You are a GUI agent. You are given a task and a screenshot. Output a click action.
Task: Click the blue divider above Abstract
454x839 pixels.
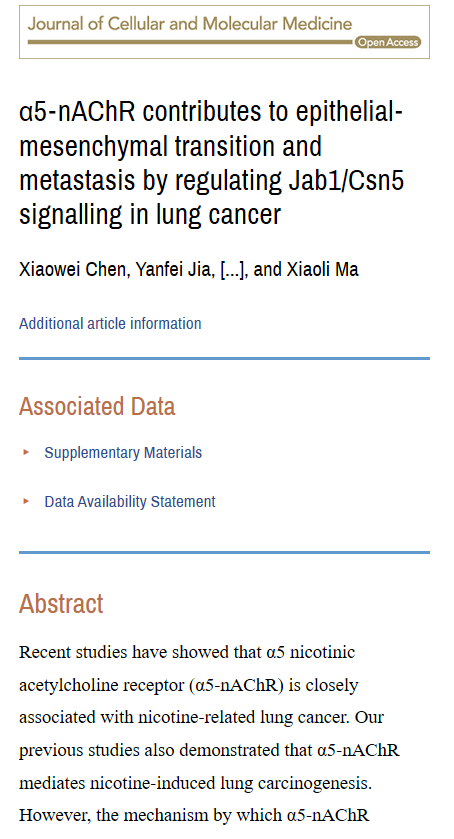(224, 552)
